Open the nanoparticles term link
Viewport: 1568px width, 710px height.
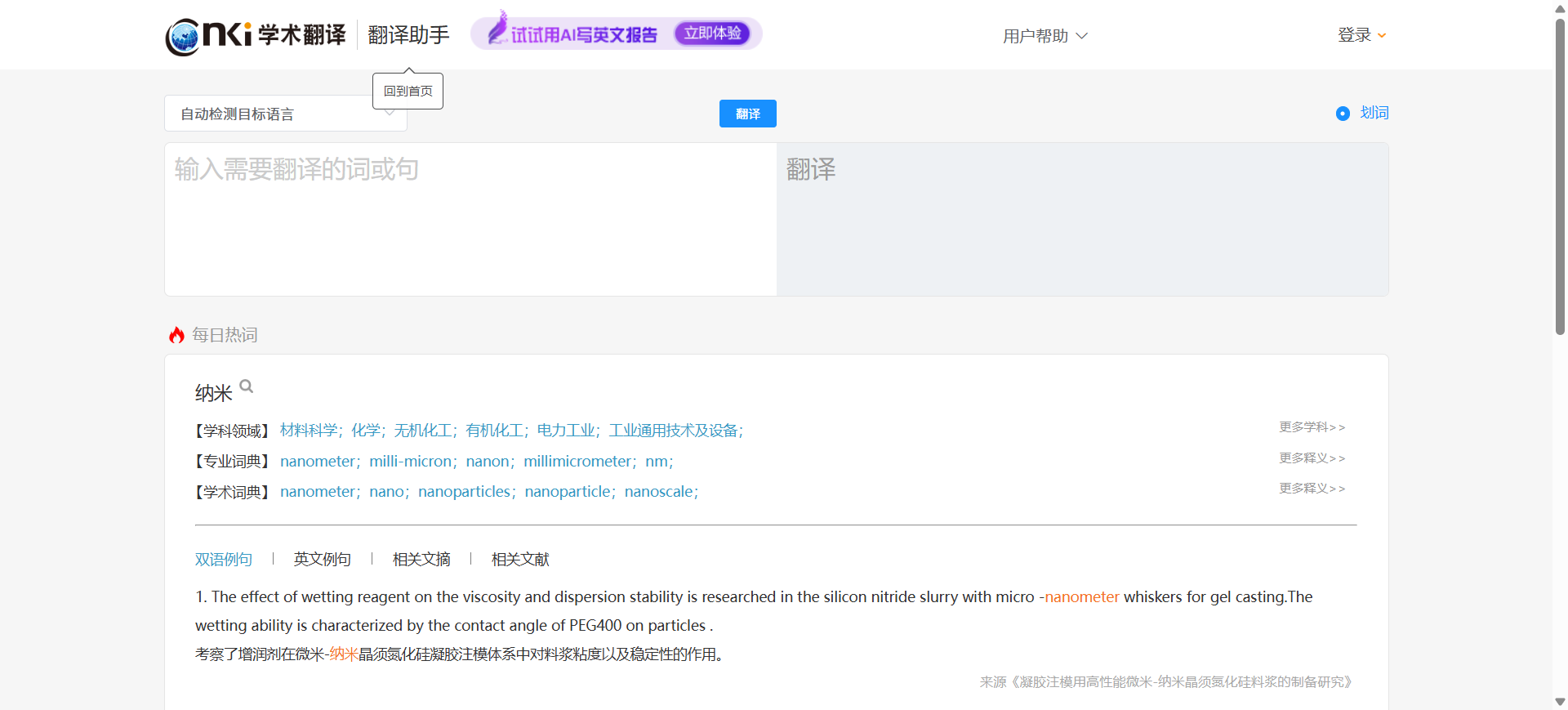tap(464, 492)
